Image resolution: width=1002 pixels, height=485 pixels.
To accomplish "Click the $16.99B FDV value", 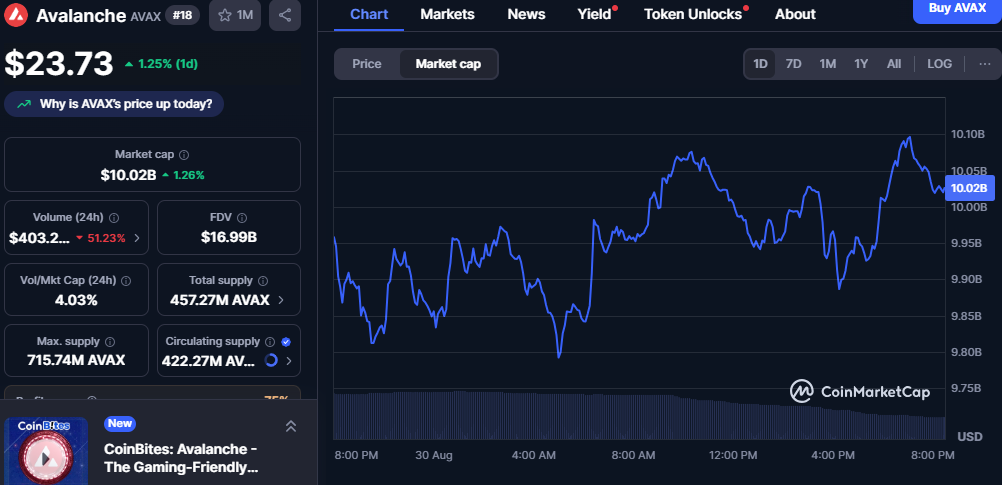I will click(229, 237).
